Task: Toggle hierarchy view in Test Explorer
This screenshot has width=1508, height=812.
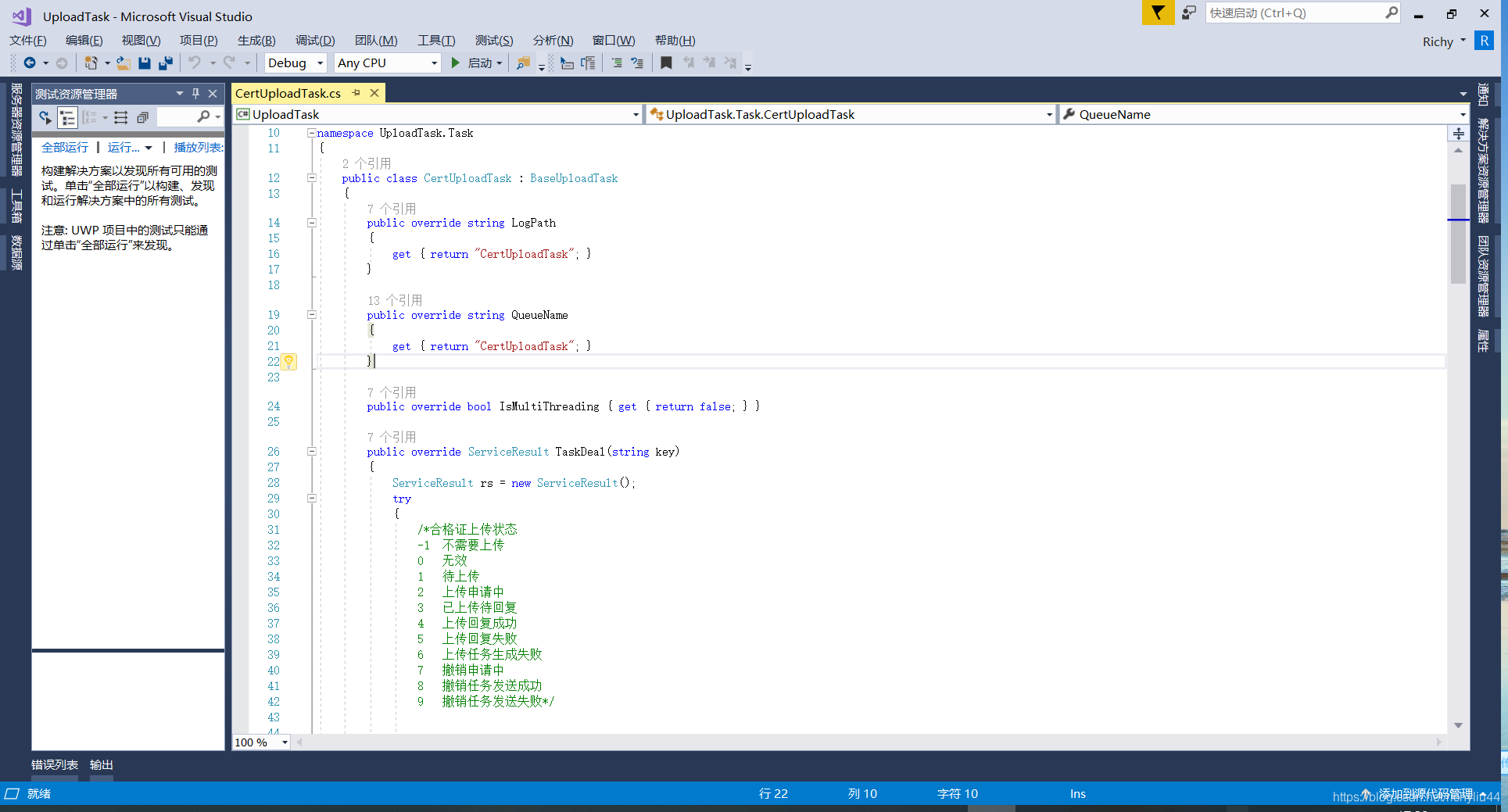Action: click(x=67, y=117)
